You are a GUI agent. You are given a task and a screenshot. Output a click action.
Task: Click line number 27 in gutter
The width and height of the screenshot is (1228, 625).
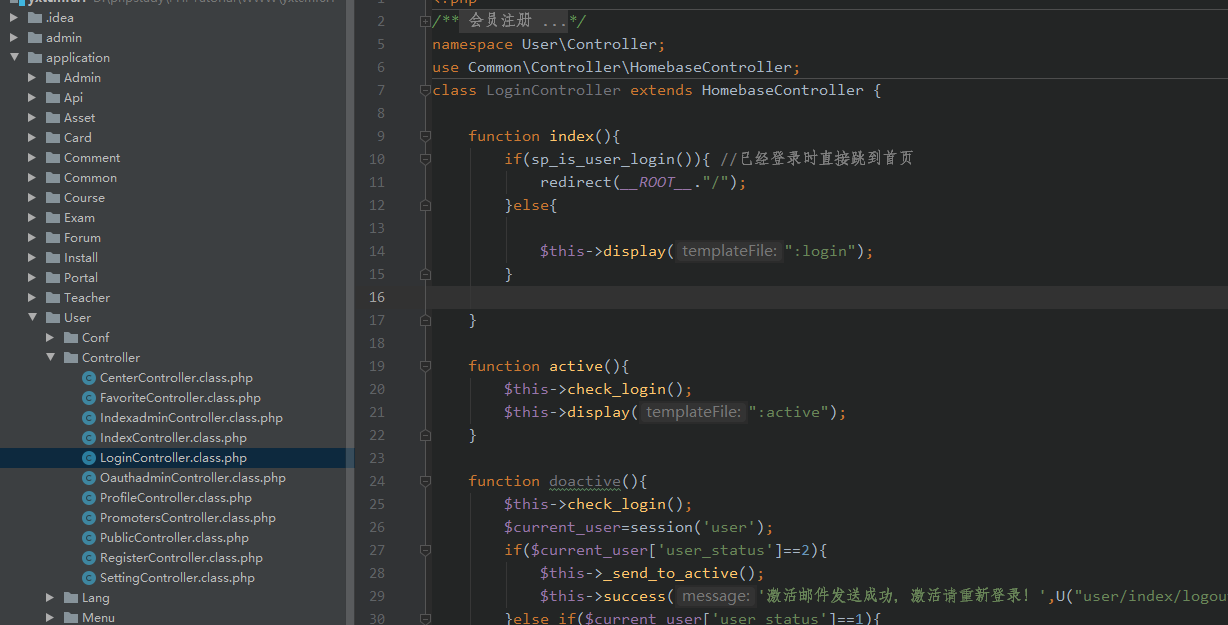pos(376,550)
